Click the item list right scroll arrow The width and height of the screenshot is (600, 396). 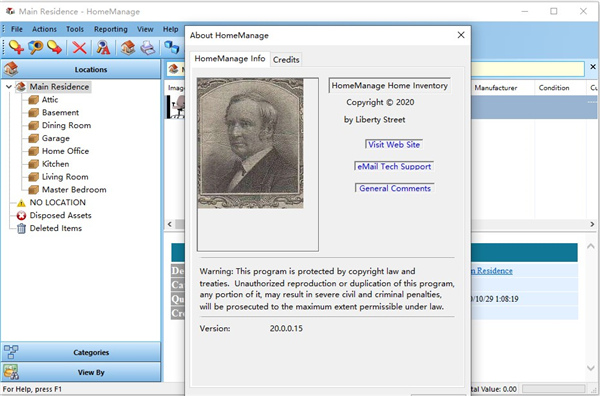(592, 224)
